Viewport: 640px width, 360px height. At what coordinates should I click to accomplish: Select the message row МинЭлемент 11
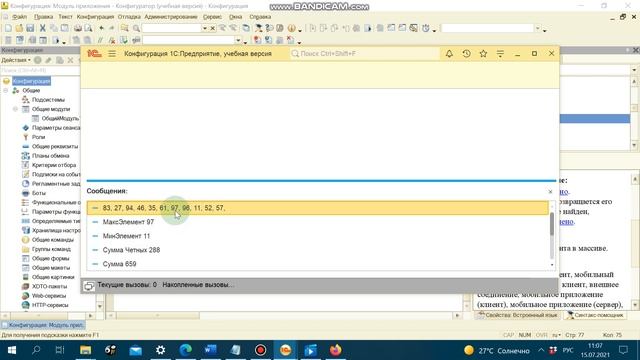(x=318, y=236)
